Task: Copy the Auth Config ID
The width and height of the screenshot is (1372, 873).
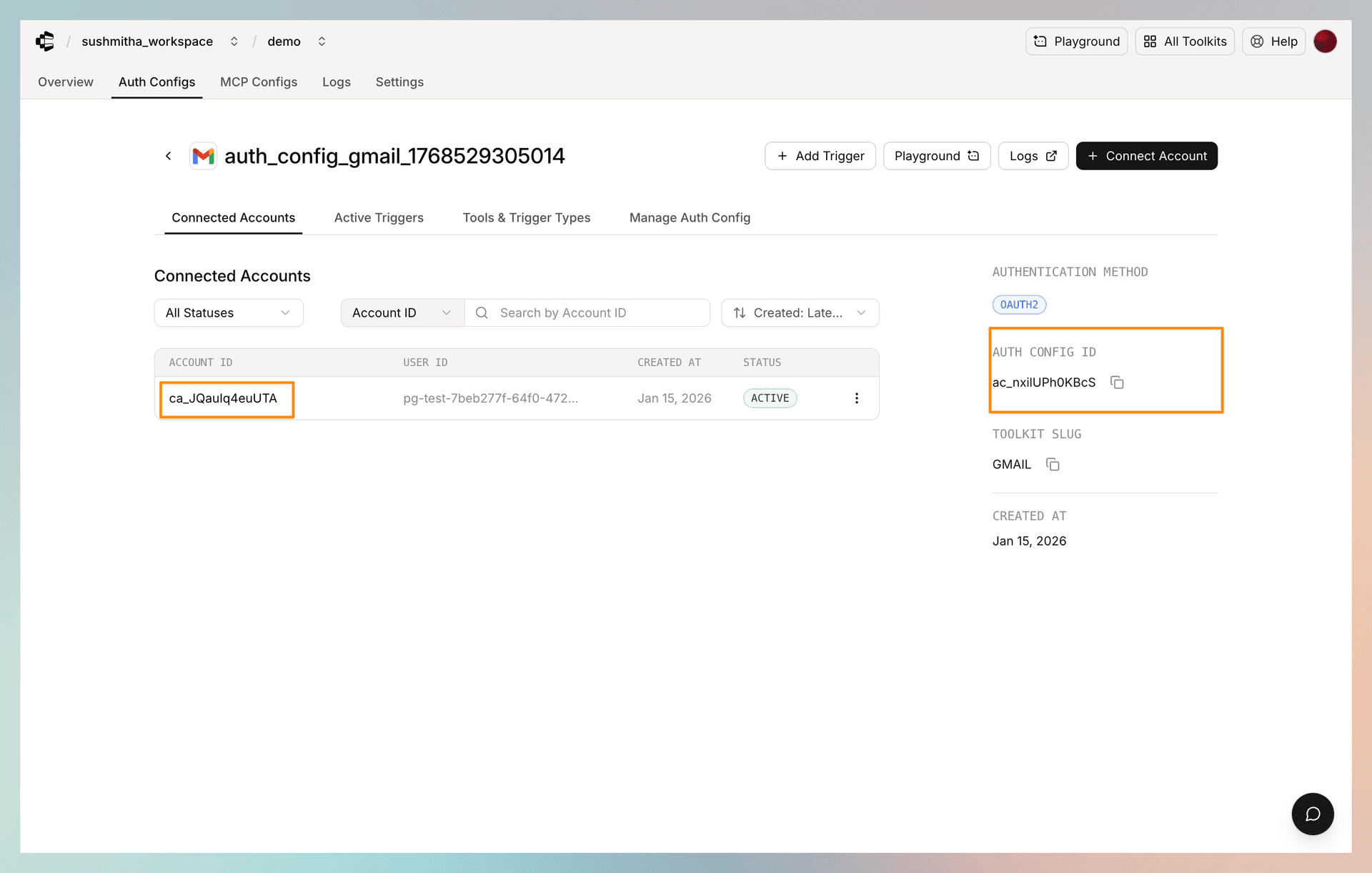Action: coord(1117,383)
